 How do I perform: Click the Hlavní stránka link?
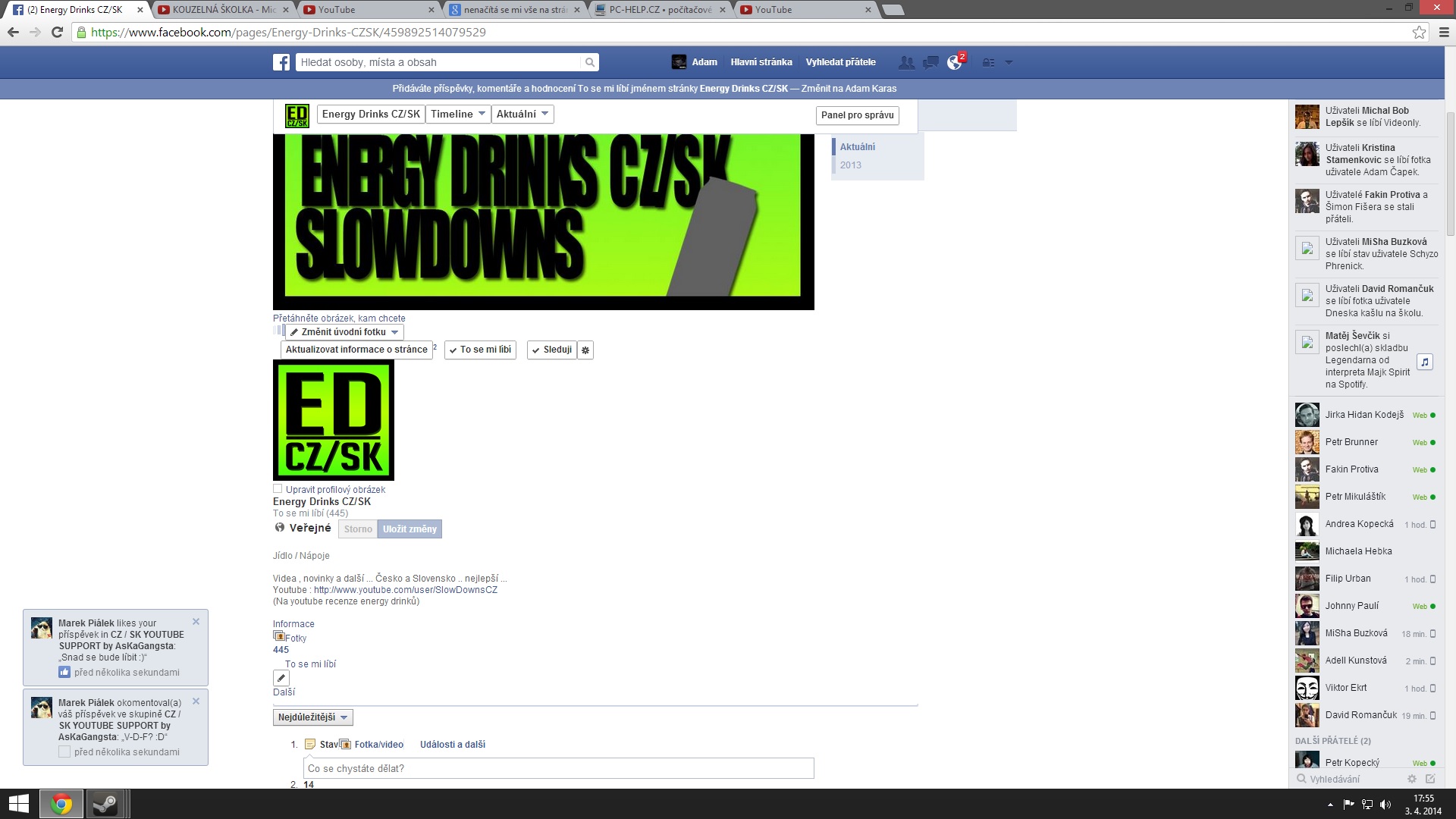[x=761, y=62]
